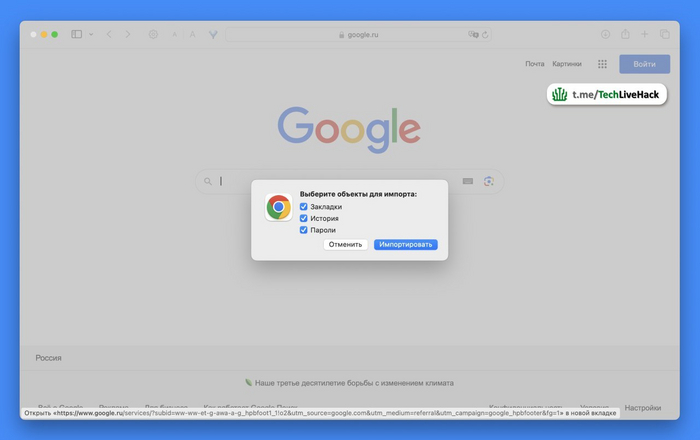Image resolution: width=700 pixels, height=440 pixels.
Task: Search by image with the lens icon
Action: (x=489, y=181)
